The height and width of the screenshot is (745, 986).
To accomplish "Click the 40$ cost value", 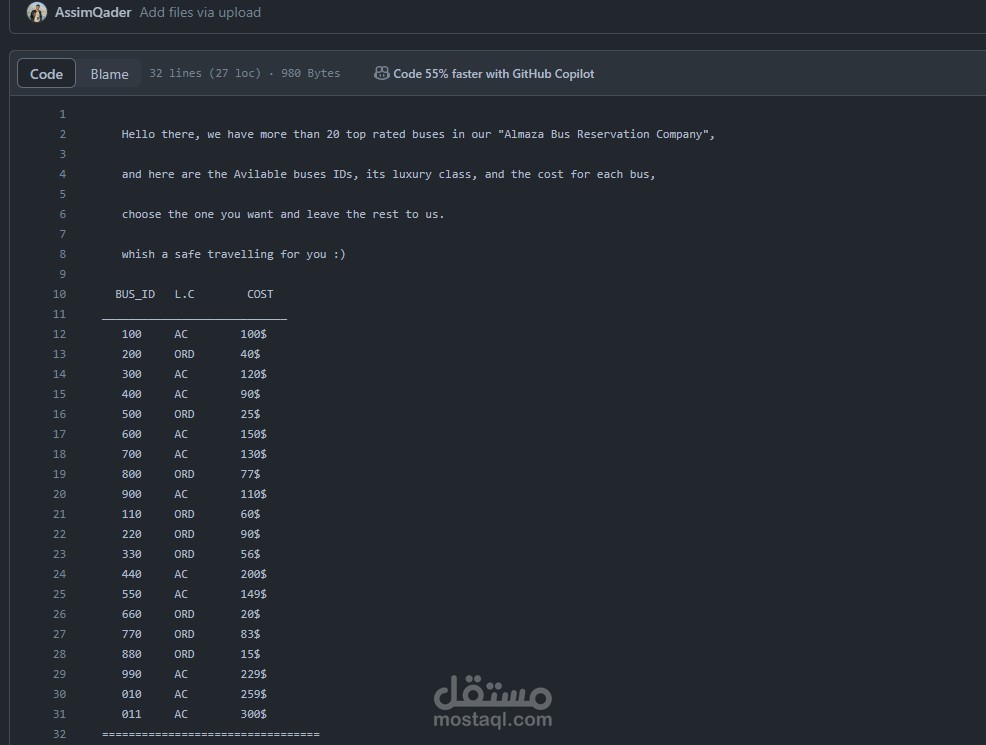I will tap(250, 354).
